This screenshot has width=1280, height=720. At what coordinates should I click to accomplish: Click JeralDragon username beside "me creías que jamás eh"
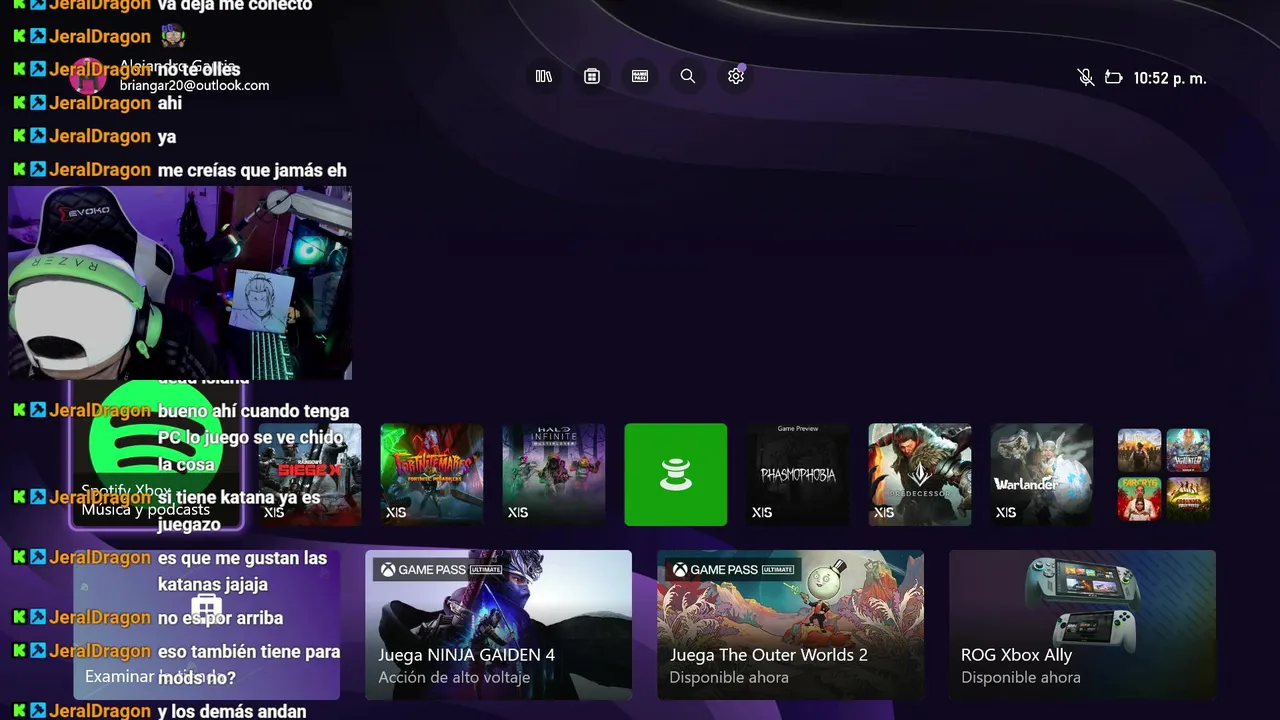(100, 170)
